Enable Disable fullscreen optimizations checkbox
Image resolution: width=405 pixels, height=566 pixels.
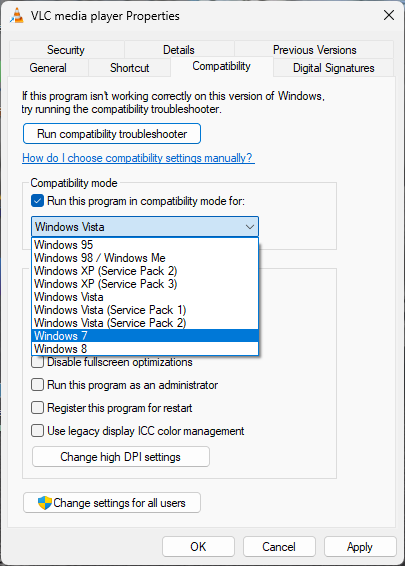[38, 362]
